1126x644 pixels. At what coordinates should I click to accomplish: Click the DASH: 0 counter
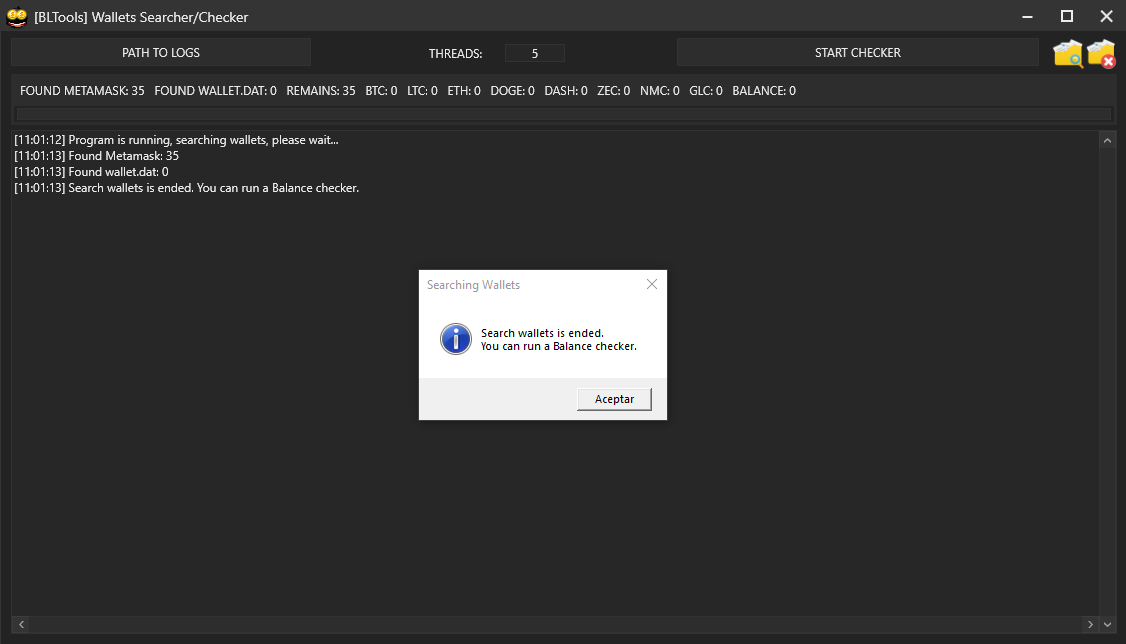click(x=566, y=90)
